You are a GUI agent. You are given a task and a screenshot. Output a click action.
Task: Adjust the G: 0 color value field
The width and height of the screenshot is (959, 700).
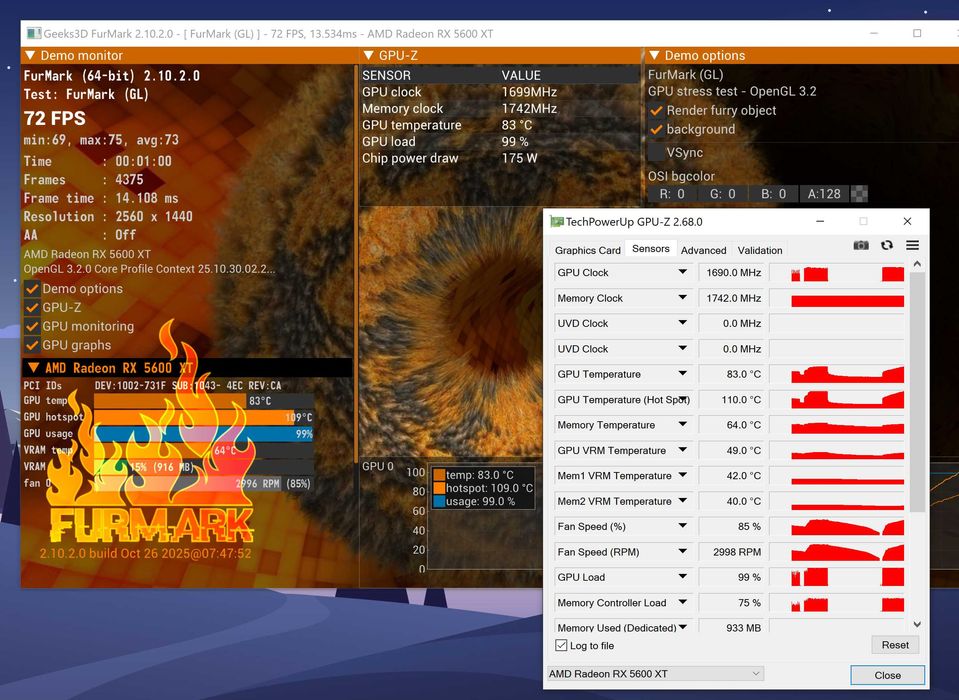[x=722, y=194]
